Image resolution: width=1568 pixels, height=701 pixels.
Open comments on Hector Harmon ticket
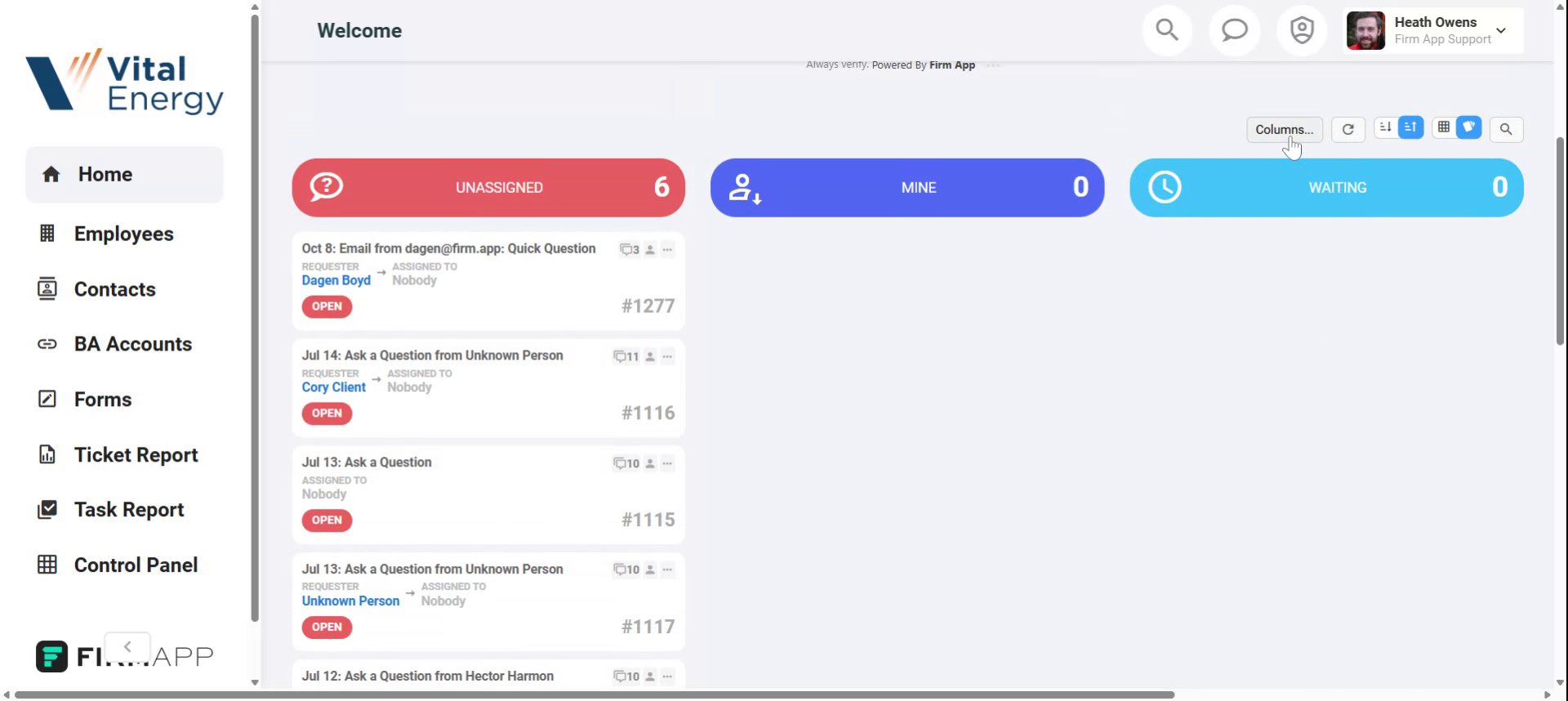[x=626, y=676]
